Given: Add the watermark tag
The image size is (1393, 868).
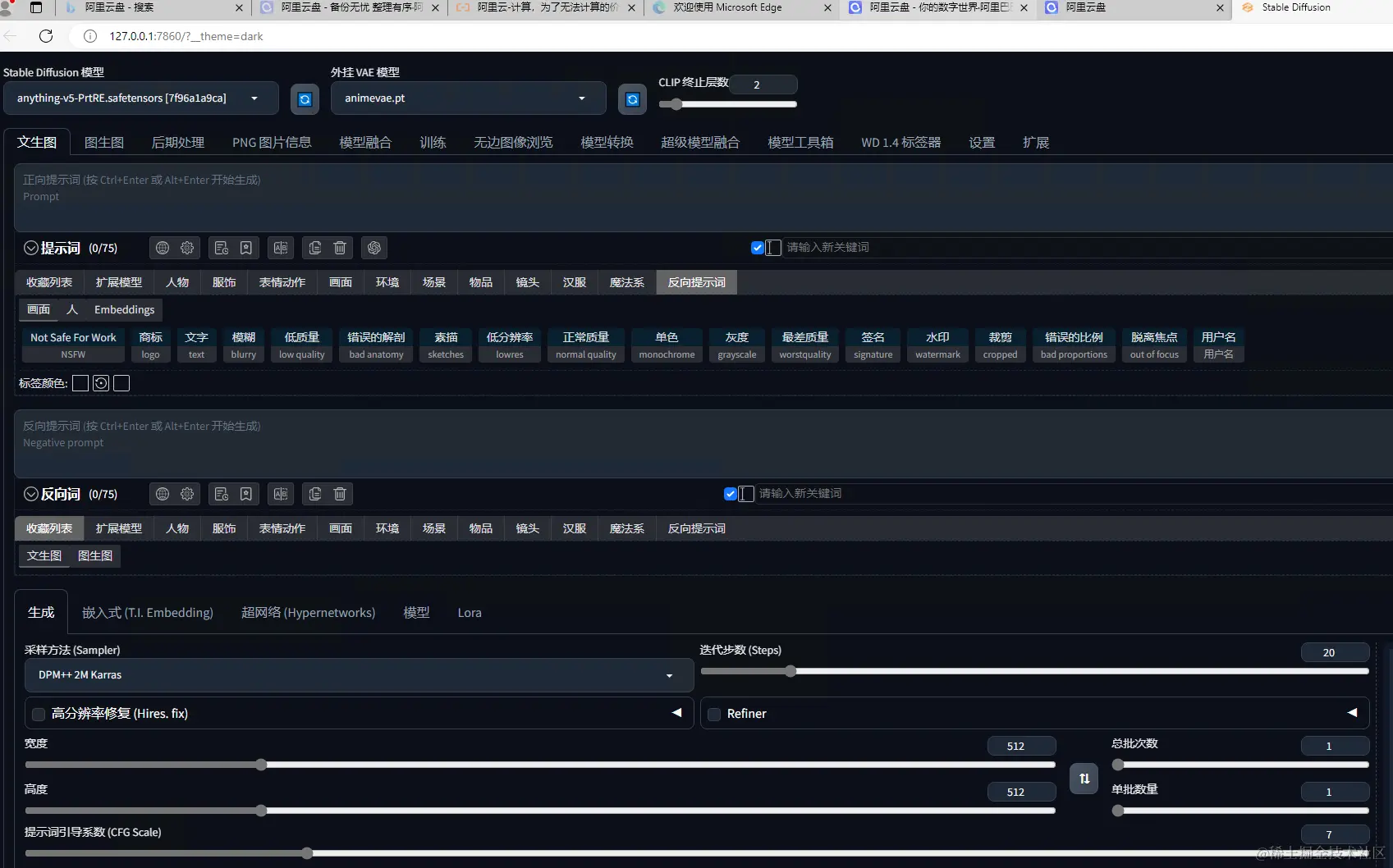Looking at the screenshot, I should pyautogui.click(x=937, y=345).
